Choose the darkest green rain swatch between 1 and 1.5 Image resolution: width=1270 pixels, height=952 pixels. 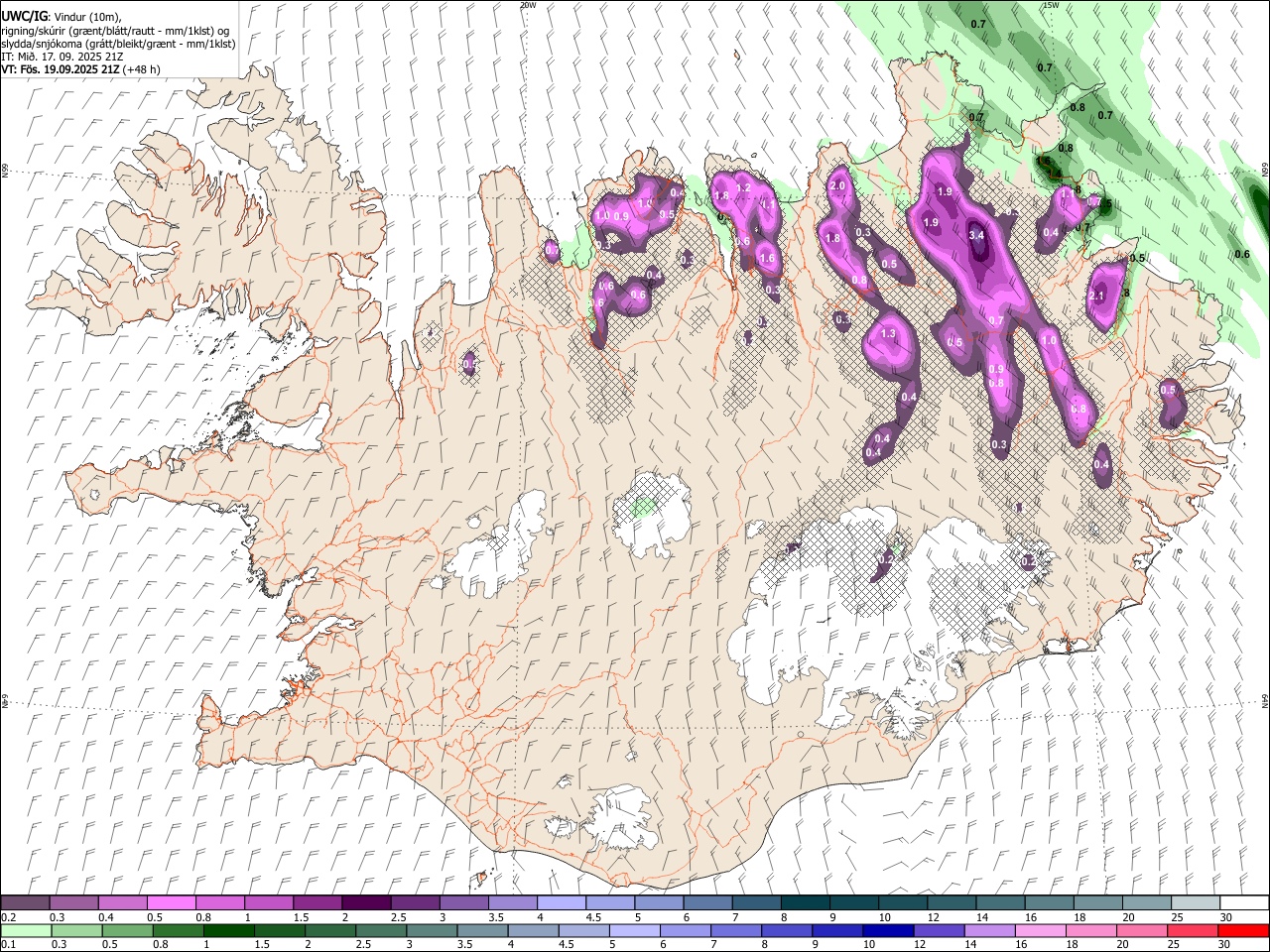tap(229, 930)
